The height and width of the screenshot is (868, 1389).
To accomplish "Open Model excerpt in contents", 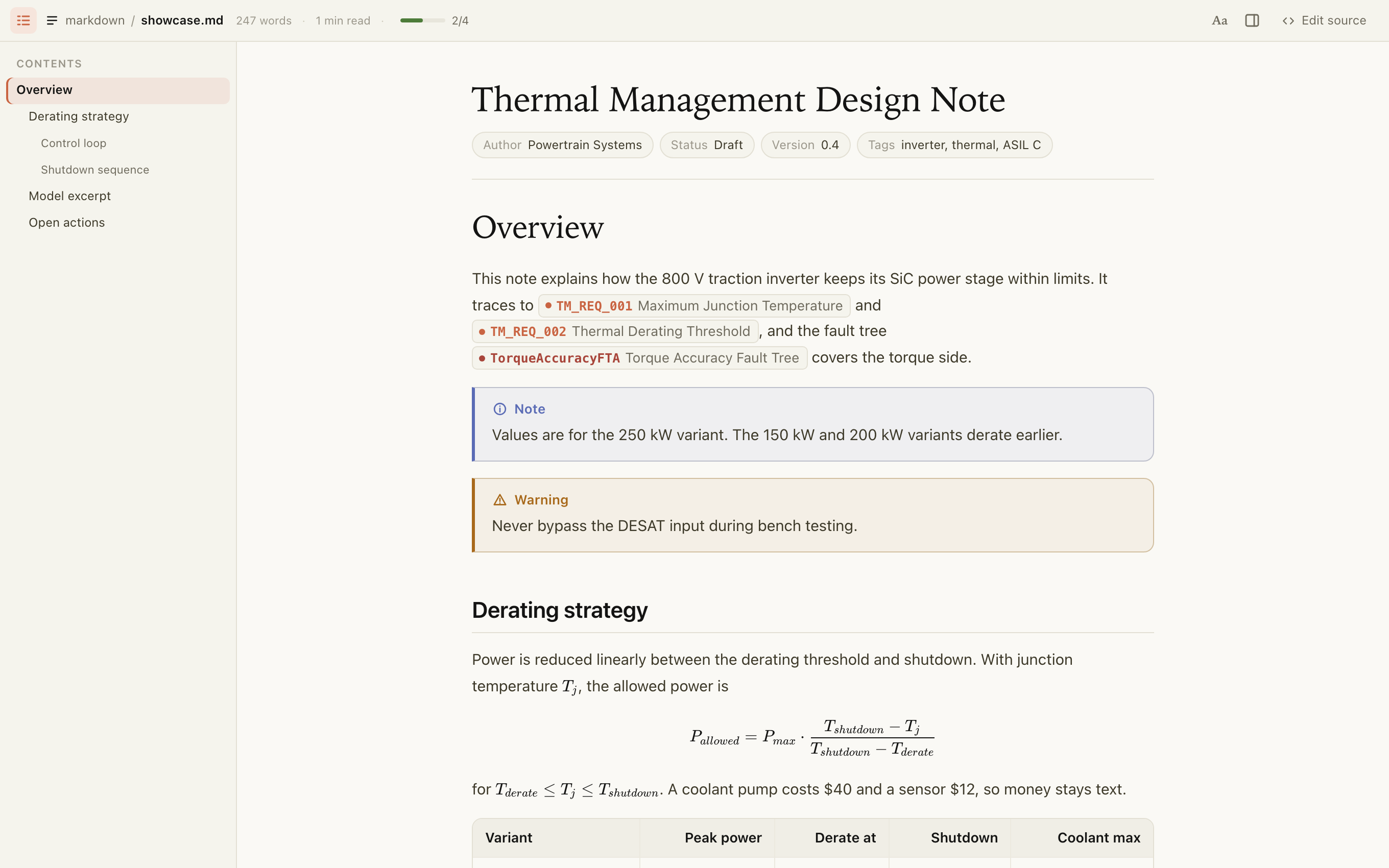I will tap(118, 197).
